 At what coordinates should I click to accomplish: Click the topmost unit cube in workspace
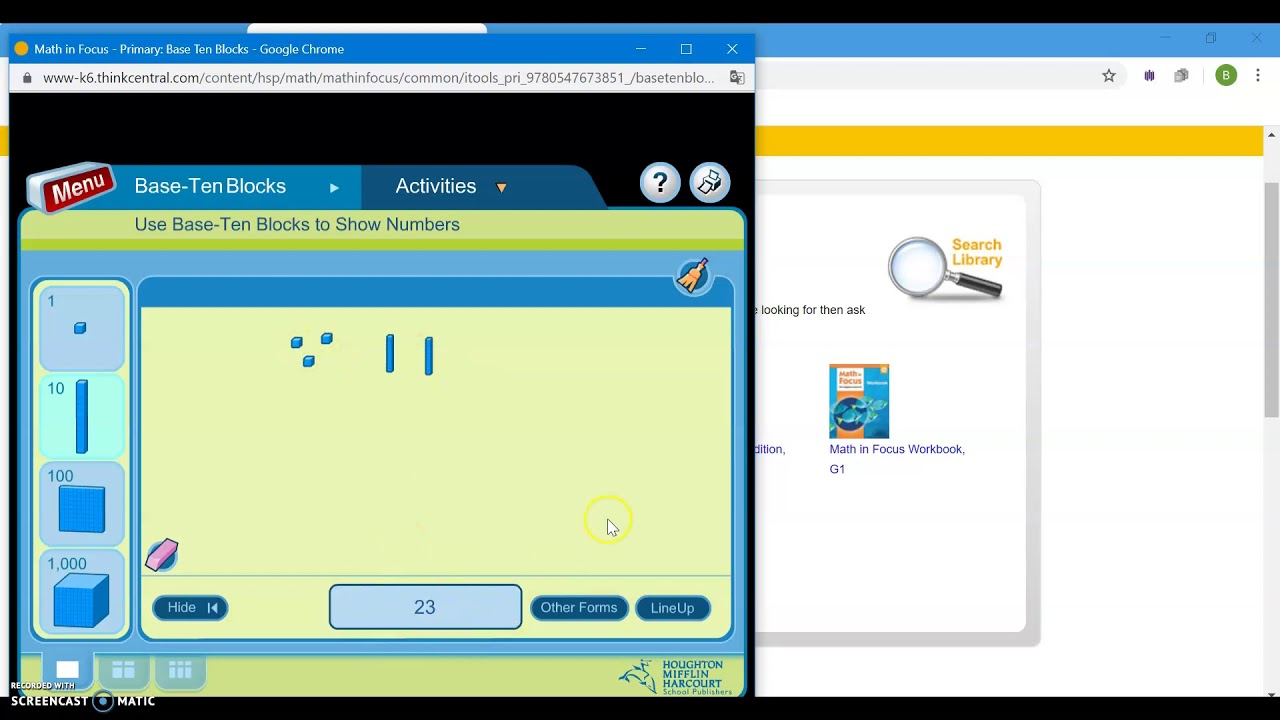tap(327, 339)
